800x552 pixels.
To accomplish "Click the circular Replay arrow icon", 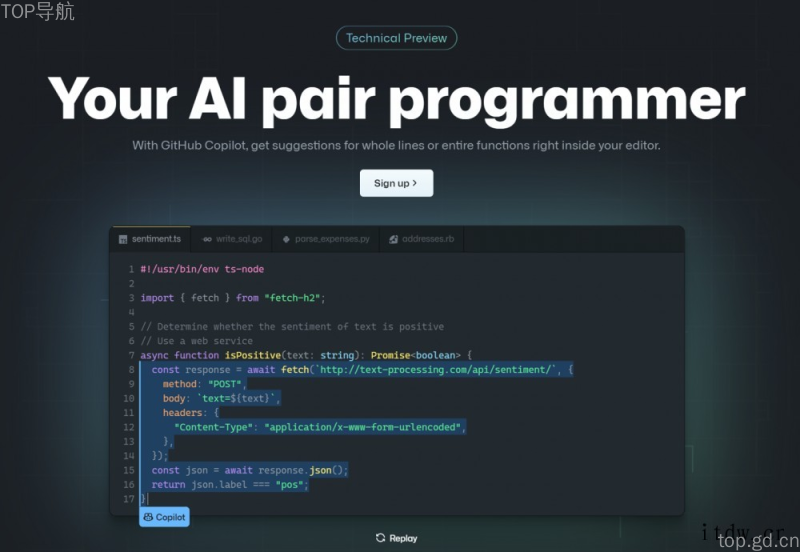I will tap(380, 538).
